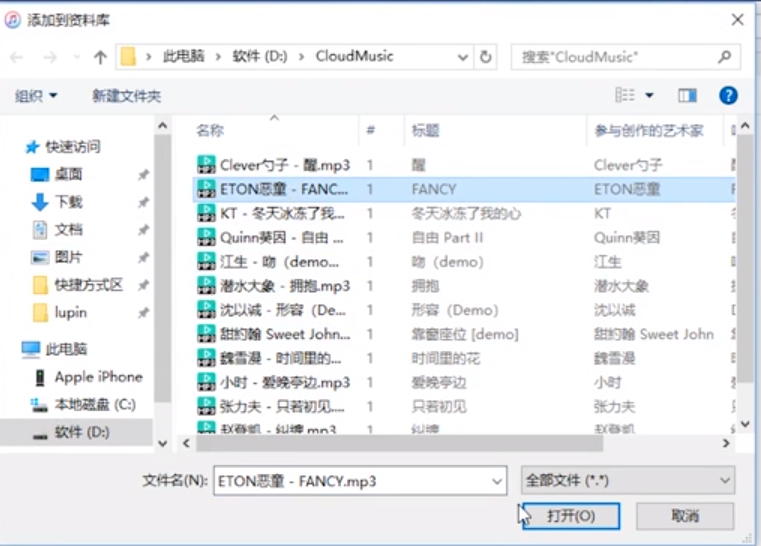This screenshot has height=546, width=761.
Task: Click the KT mp3 file icon
Action: [x=206, y=213]
